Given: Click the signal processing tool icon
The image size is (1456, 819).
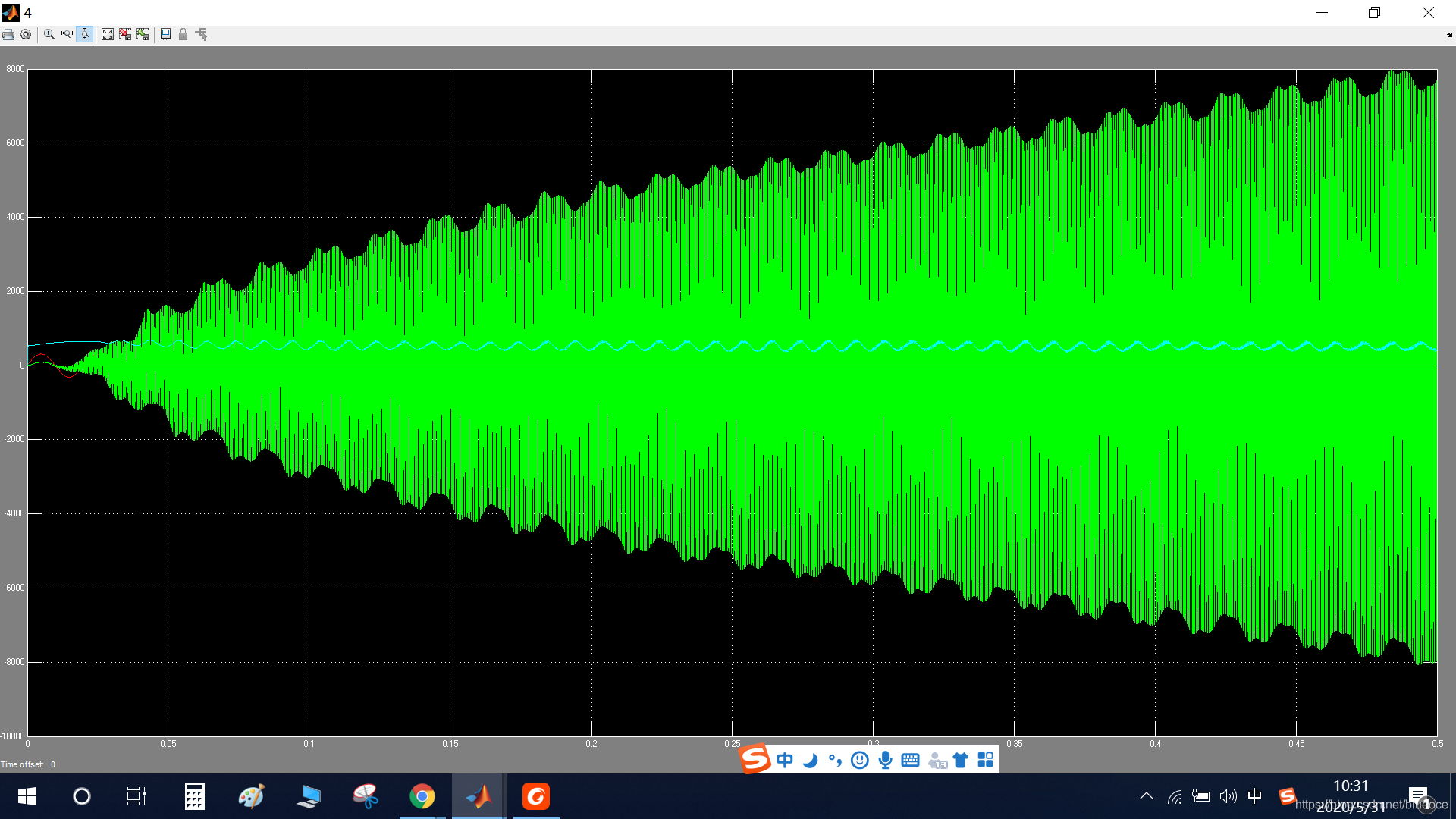Looking at the screenshot, I should (200, 33).
